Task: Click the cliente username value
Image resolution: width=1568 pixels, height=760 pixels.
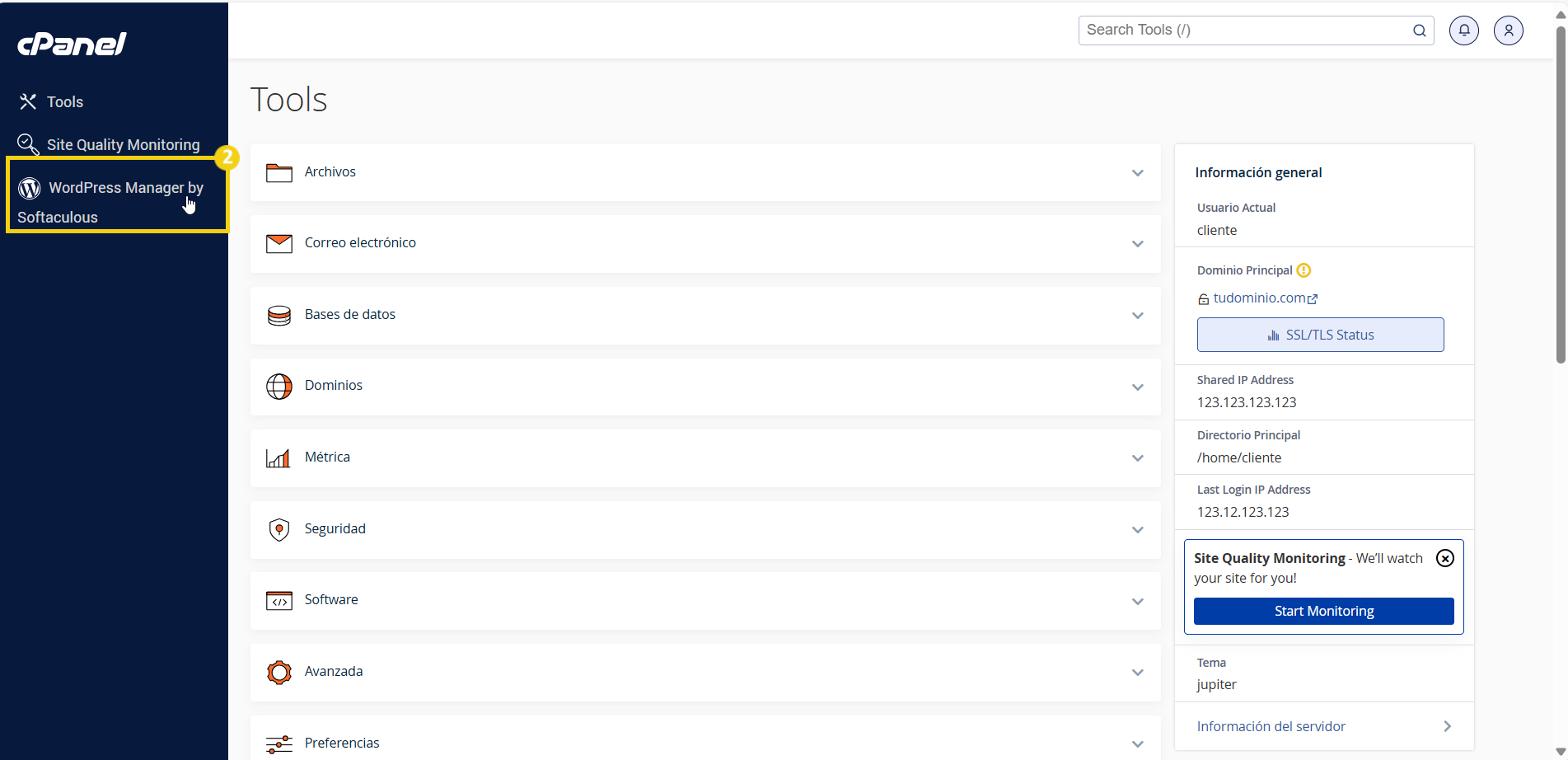Action: pos(1217,230)
